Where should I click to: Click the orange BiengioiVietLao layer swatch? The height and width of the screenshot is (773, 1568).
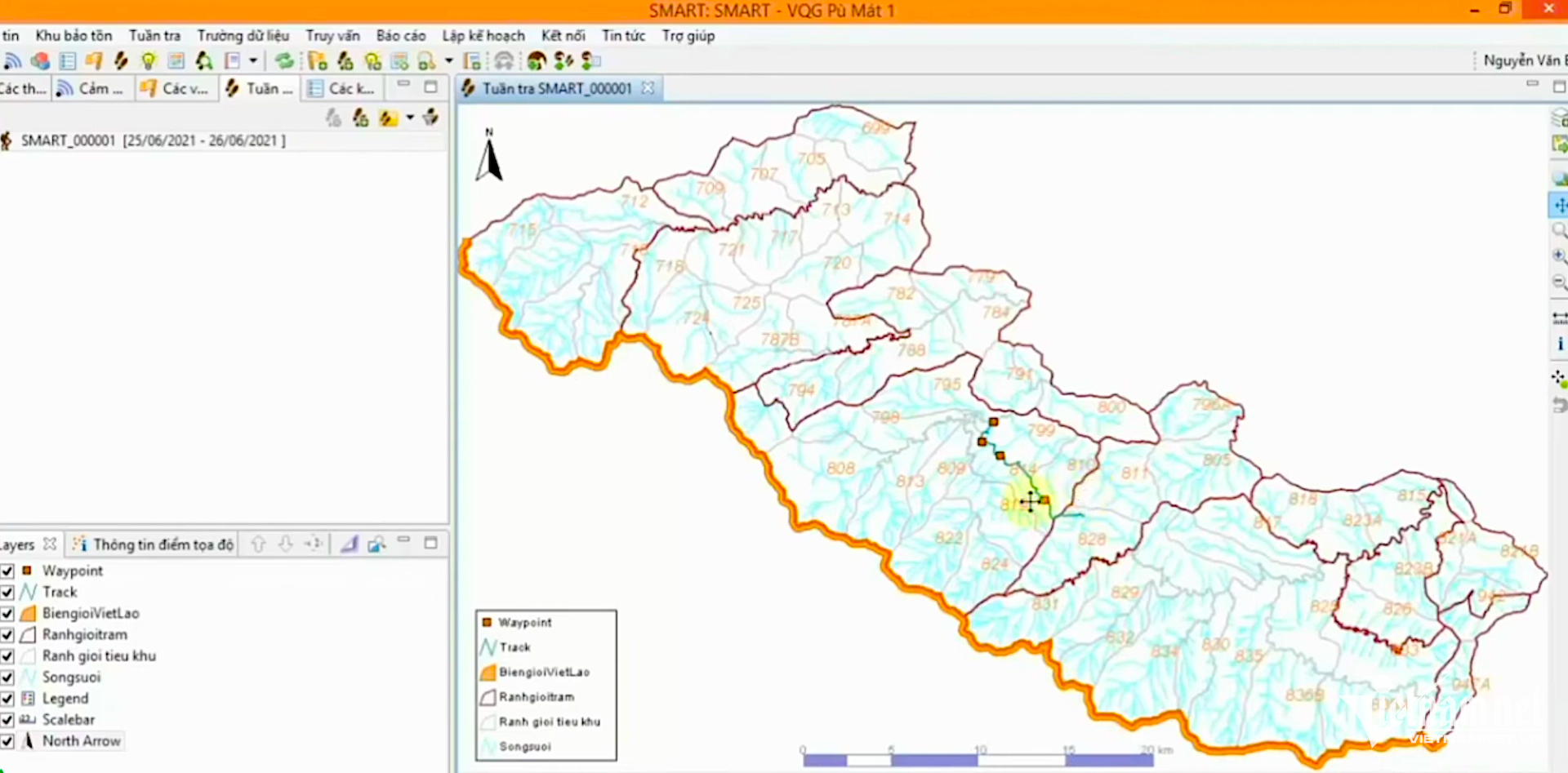point(28,614)
